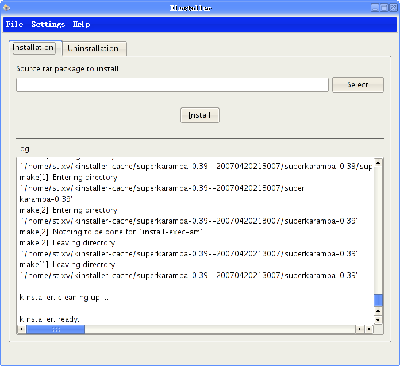Viewport: 400px width, 366px height.
Task: Minimize the Kinstaller window
Action: tap(375, 7)
